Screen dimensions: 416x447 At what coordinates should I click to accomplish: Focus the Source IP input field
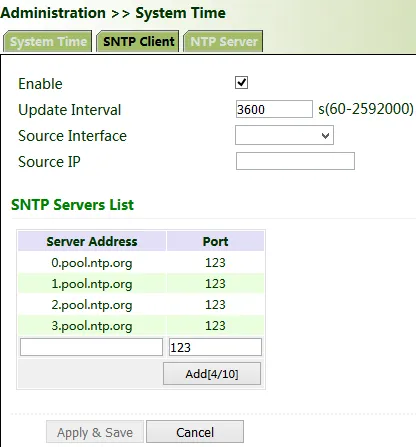(295, 161)
